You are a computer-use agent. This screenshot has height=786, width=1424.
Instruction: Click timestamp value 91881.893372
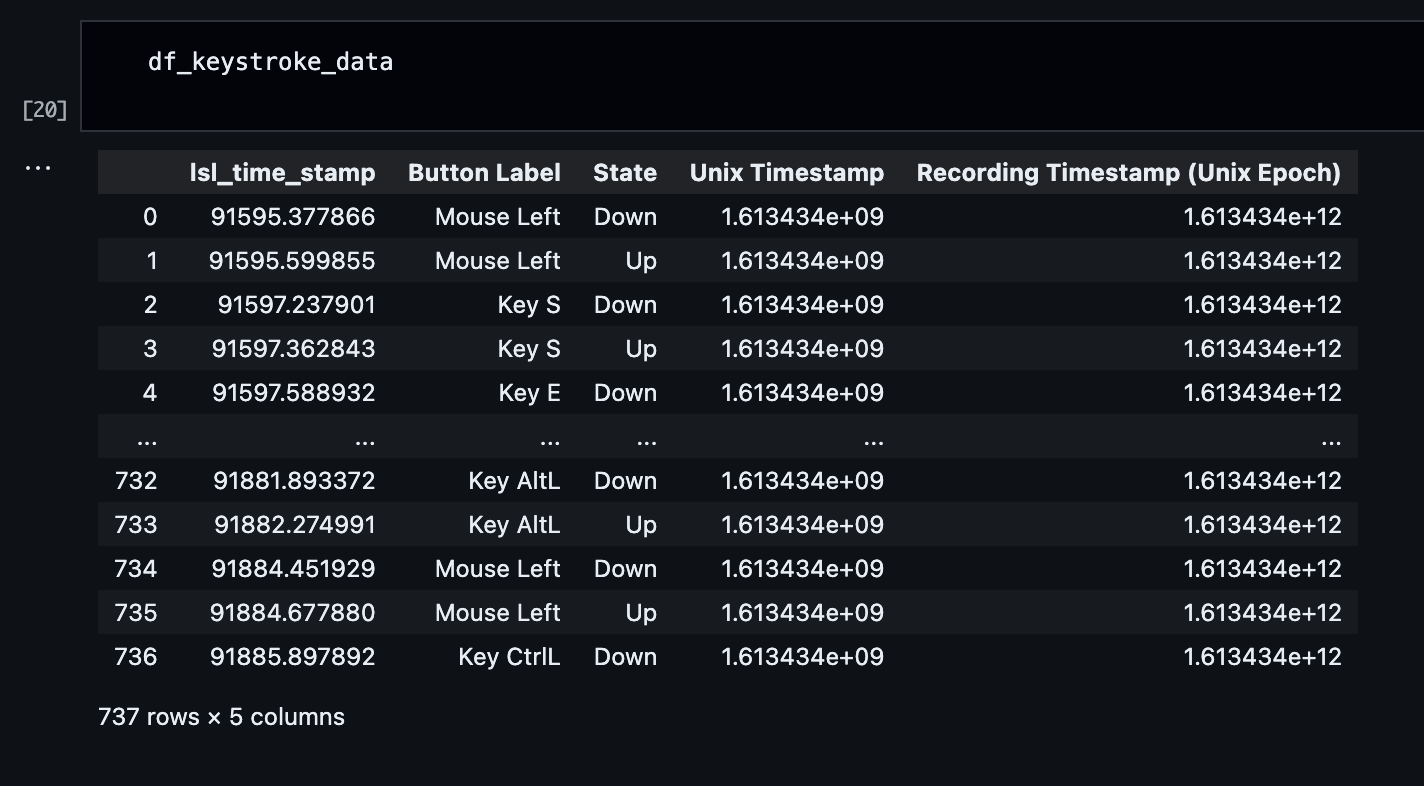(x=294, y=481)
